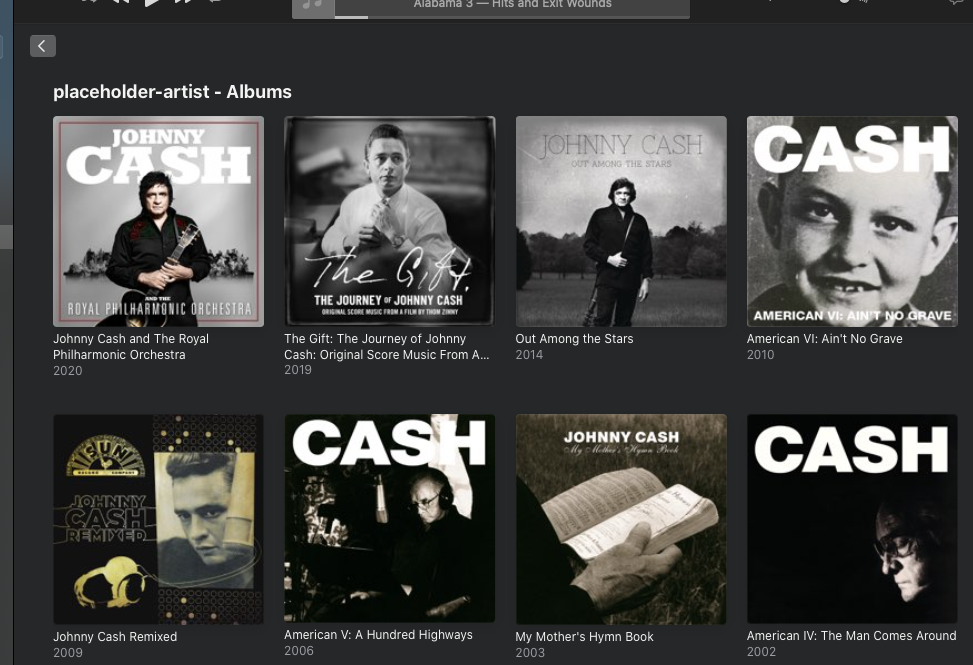The height and width of the screenshot is (665, 973).
Task: Click the year 2020 under Royal Philharmonic album
Action: 68,370
